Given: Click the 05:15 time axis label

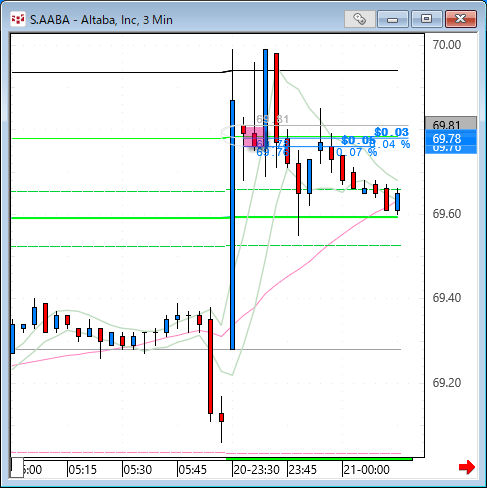Looking at the screenshot, I should (82, 470).
